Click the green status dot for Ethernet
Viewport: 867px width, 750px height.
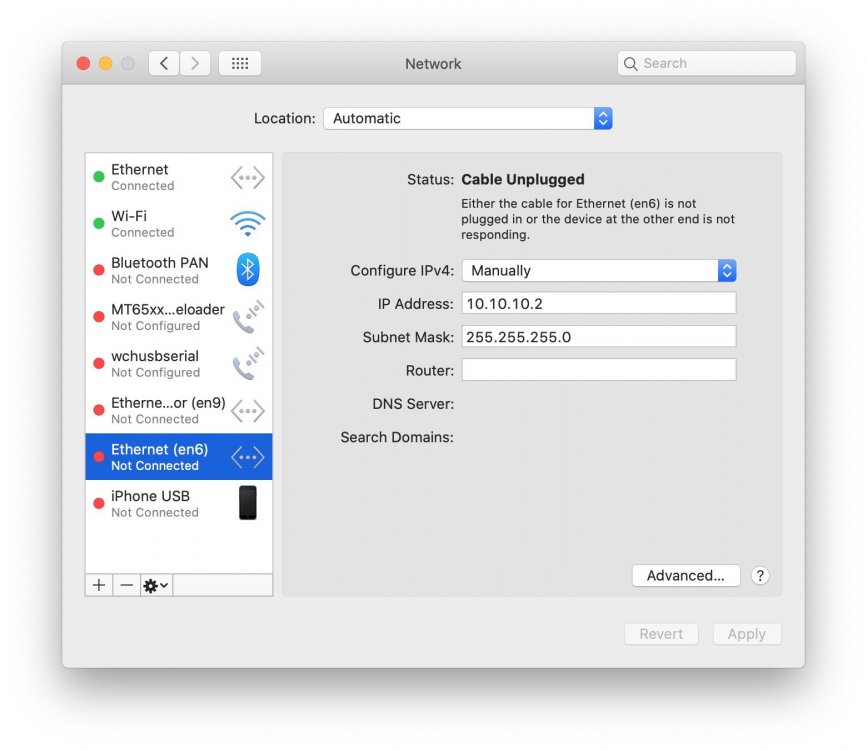tap(99, 177)
